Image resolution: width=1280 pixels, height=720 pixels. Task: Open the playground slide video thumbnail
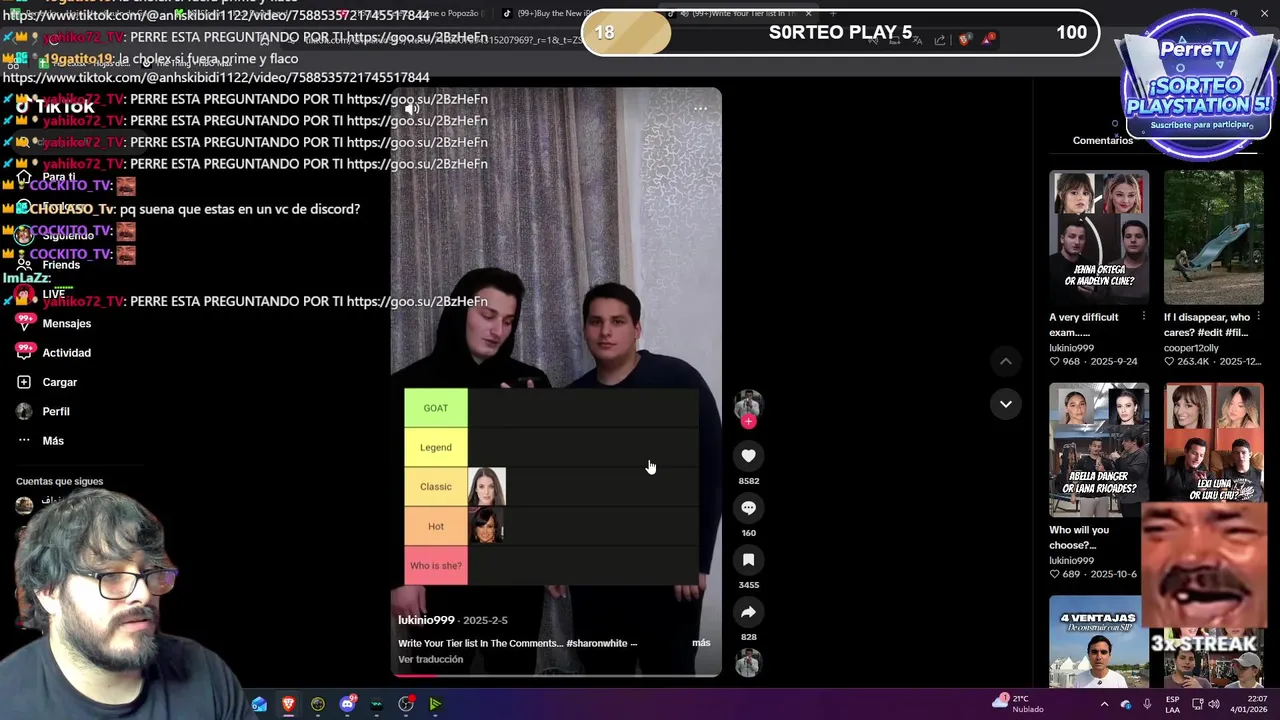click(1214, 237)
